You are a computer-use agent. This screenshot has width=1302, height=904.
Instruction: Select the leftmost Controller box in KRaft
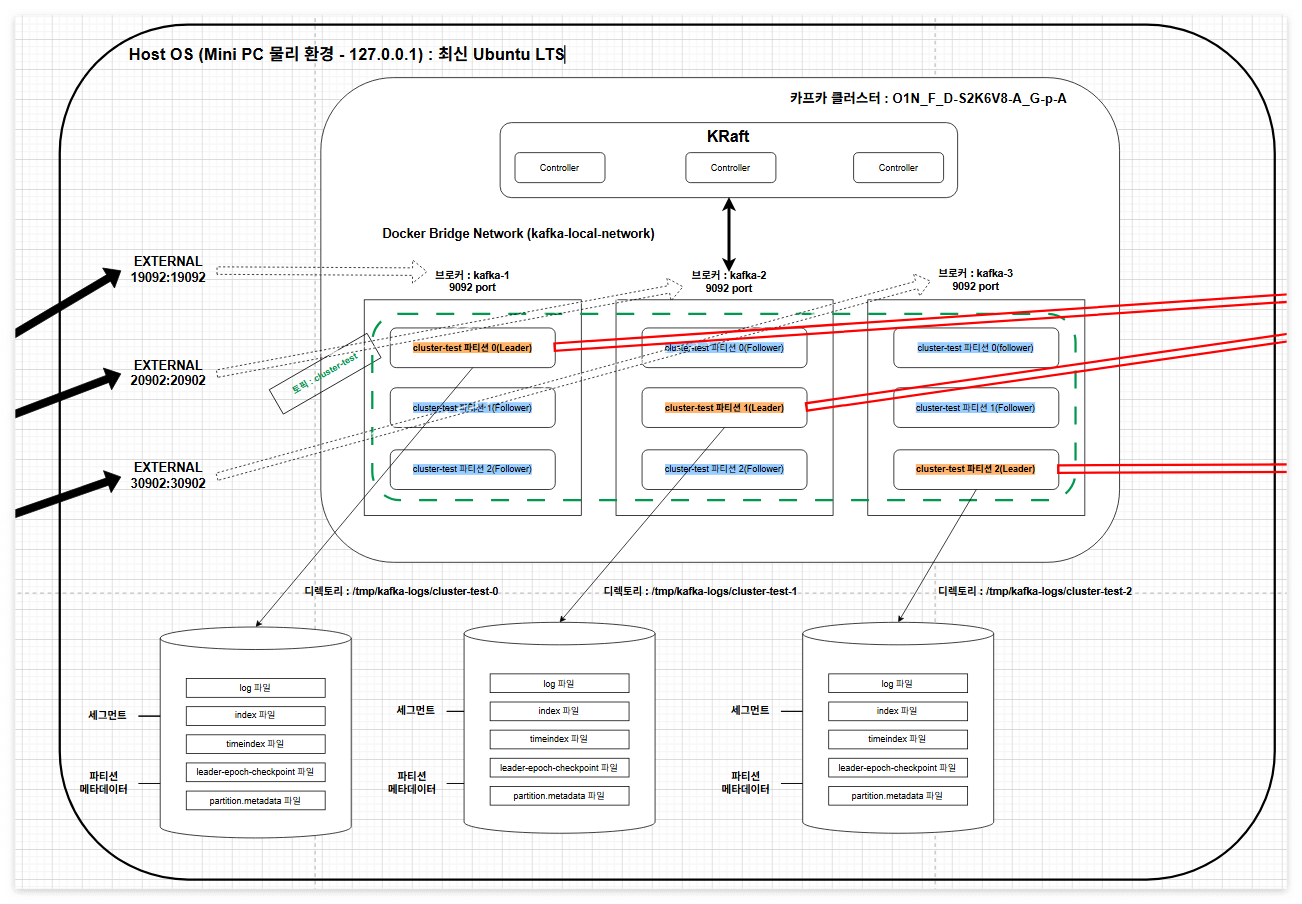coord(560,168)
